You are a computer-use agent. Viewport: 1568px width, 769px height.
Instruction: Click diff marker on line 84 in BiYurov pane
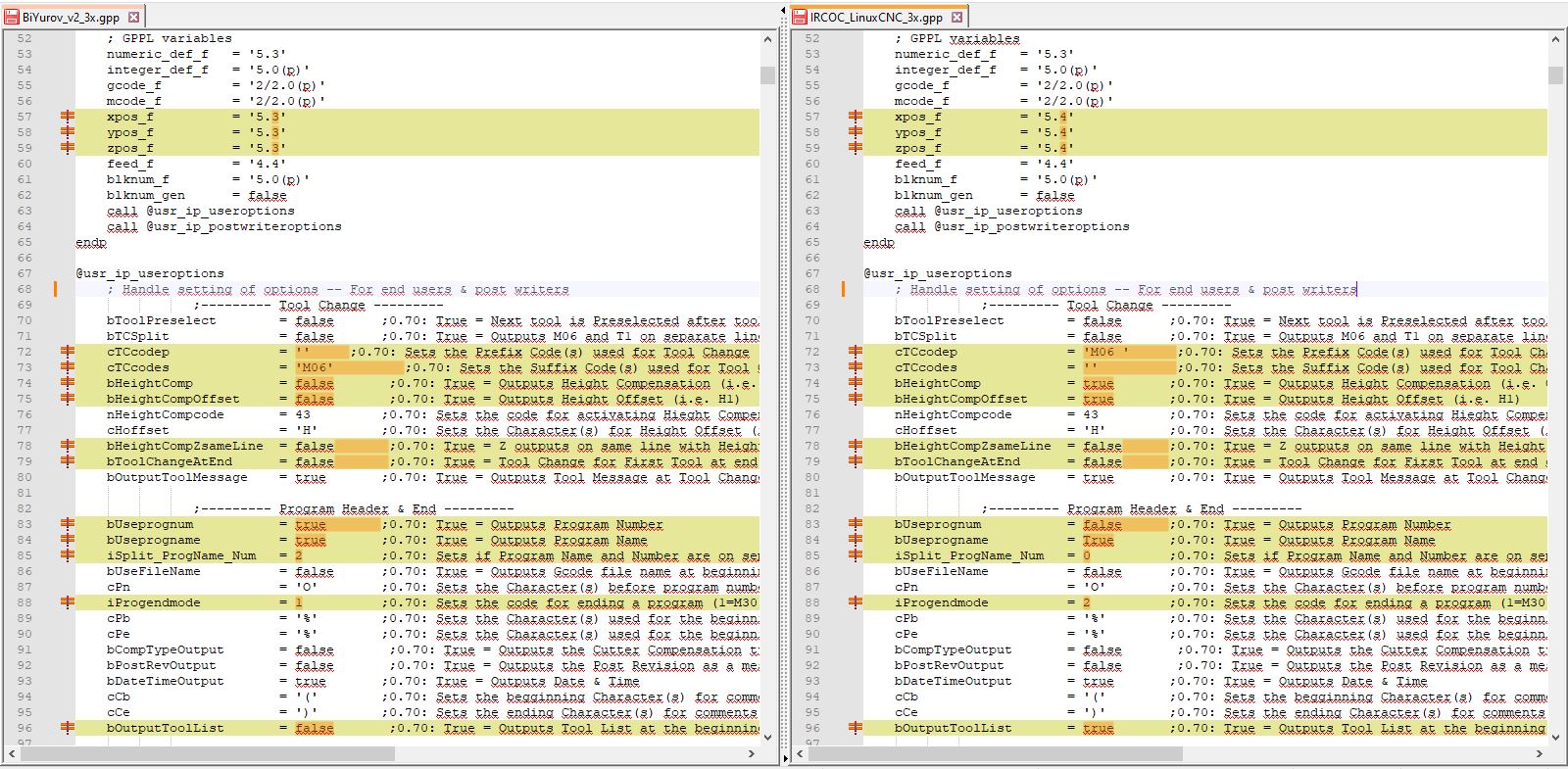coord(68,540)
